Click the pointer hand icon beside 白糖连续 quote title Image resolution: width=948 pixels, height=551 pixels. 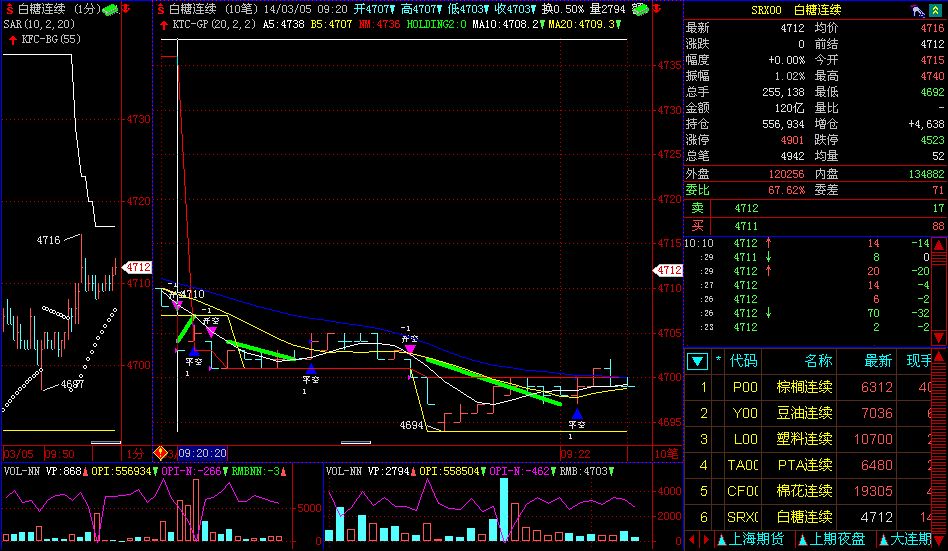click(916, 10)
